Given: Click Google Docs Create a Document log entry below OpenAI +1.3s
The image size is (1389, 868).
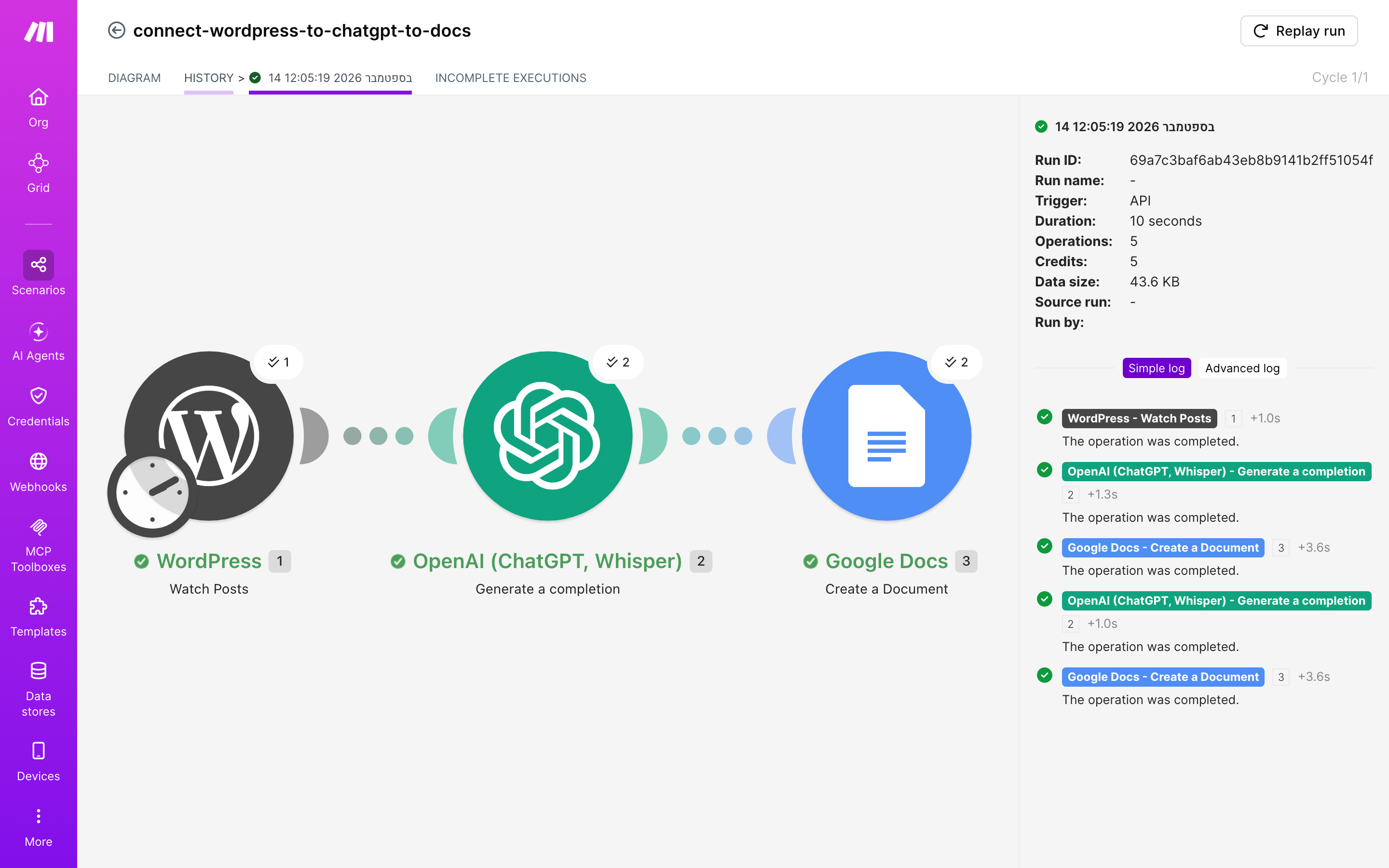Looking at the screenshot, I should point(1163,547).
